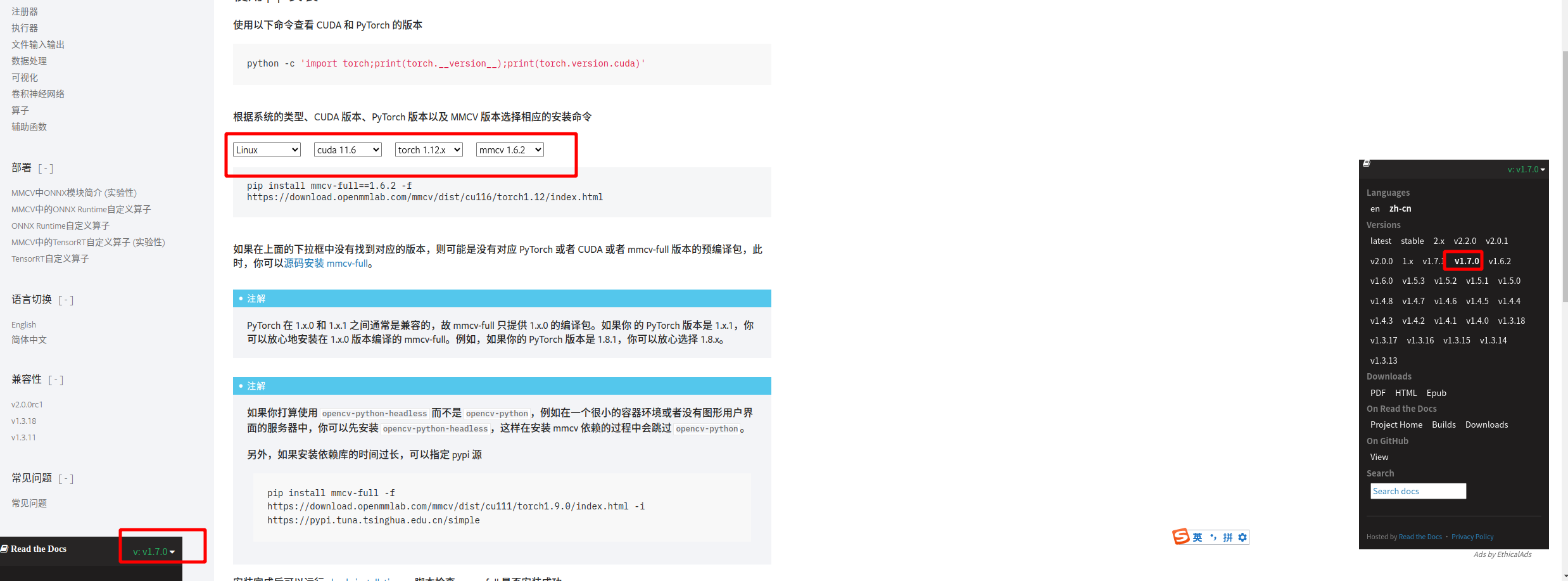1568x581 pixels.
Task: Open the v1.3.11 compatibility page
Action: click(23, 437)
